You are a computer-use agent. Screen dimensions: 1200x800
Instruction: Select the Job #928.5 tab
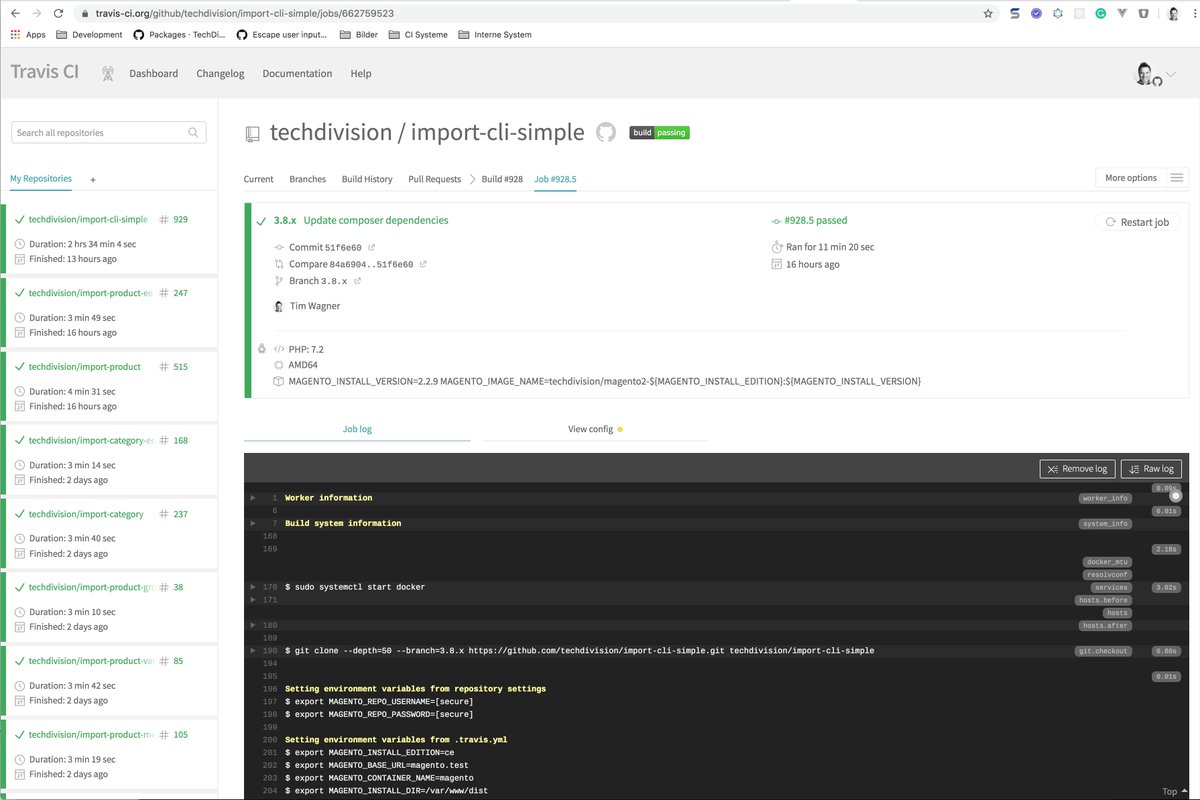tap(555, 179)
